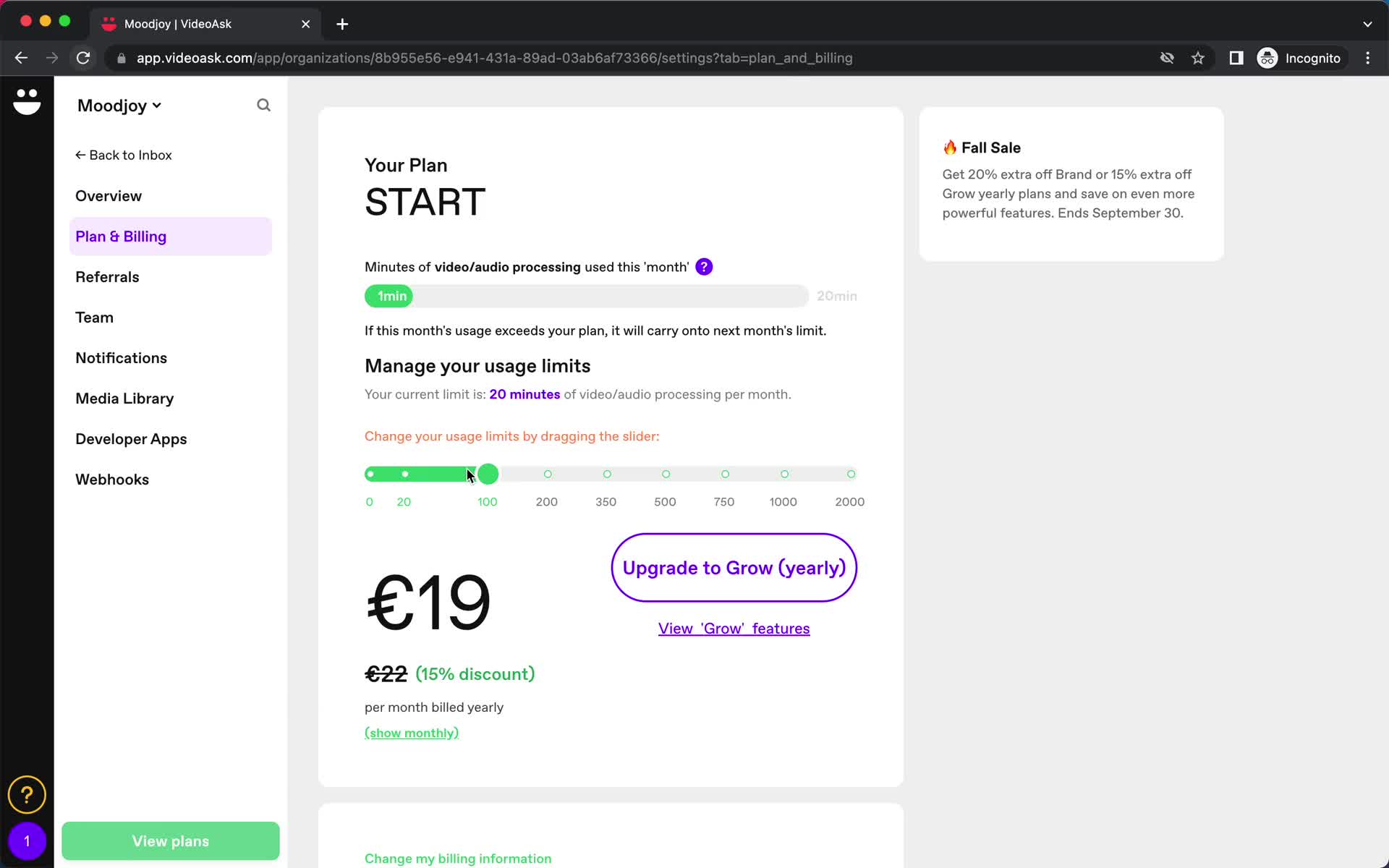Drag usage limit slider to 100 minutes

pyautogui.click(x=487, y=473)
